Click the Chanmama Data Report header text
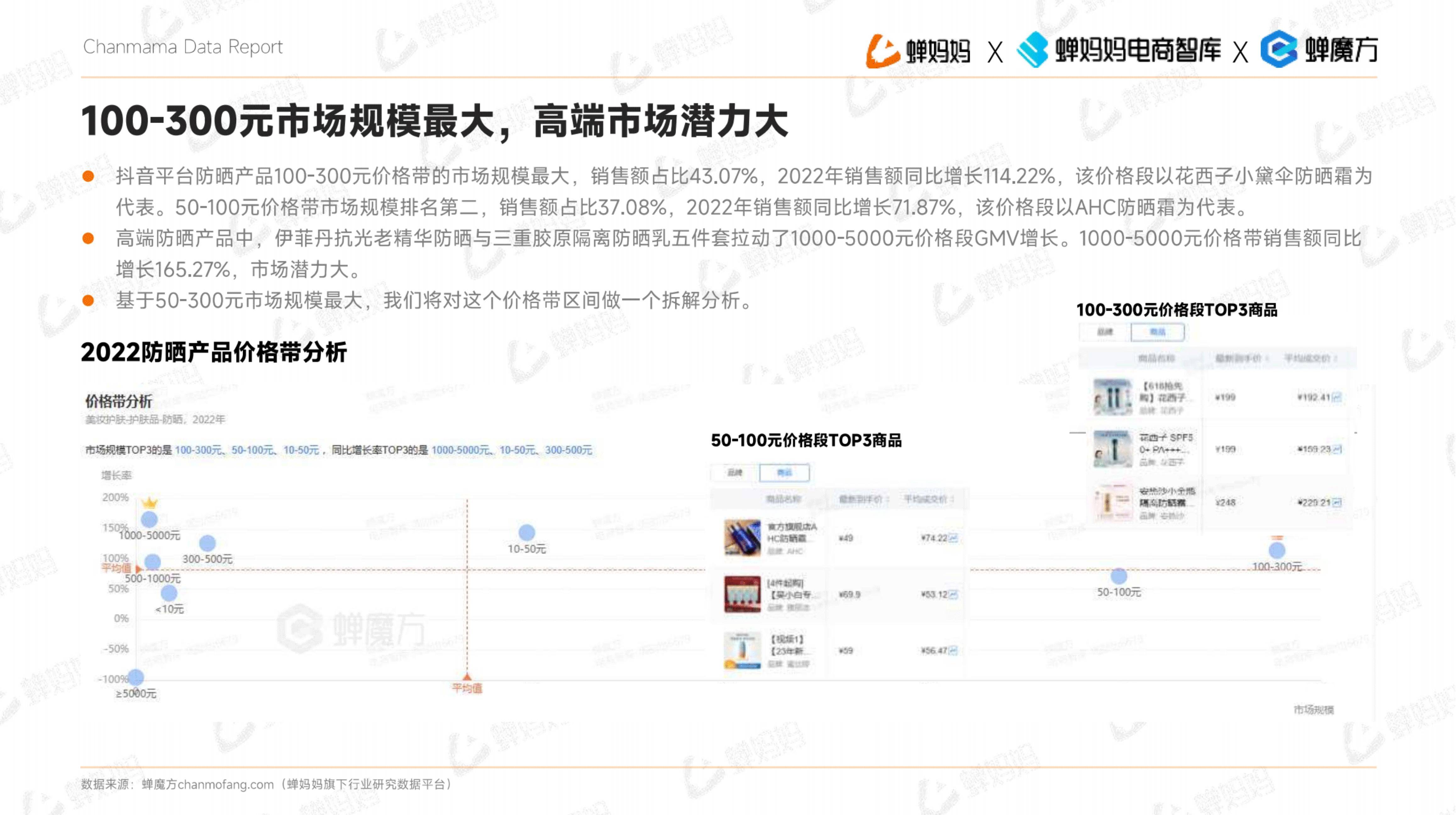The image size is (1456, 815). [x=183, y=47]
